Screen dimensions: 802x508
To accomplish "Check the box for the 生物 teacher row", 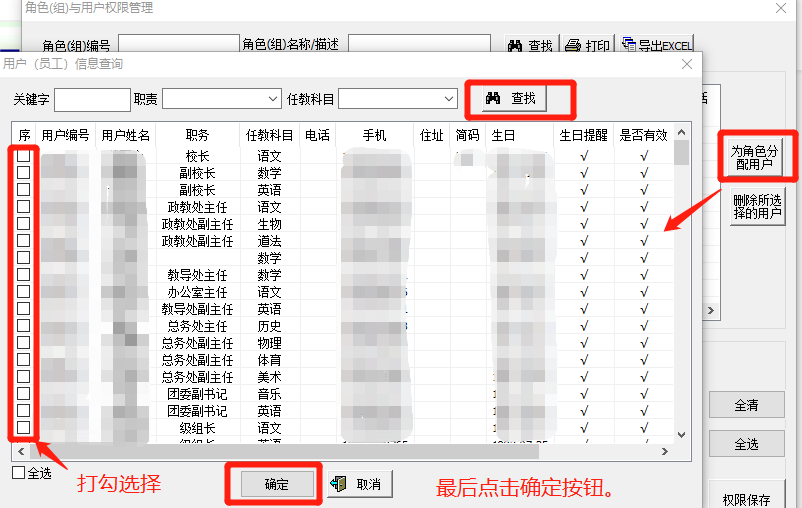I will click(24, 224).
